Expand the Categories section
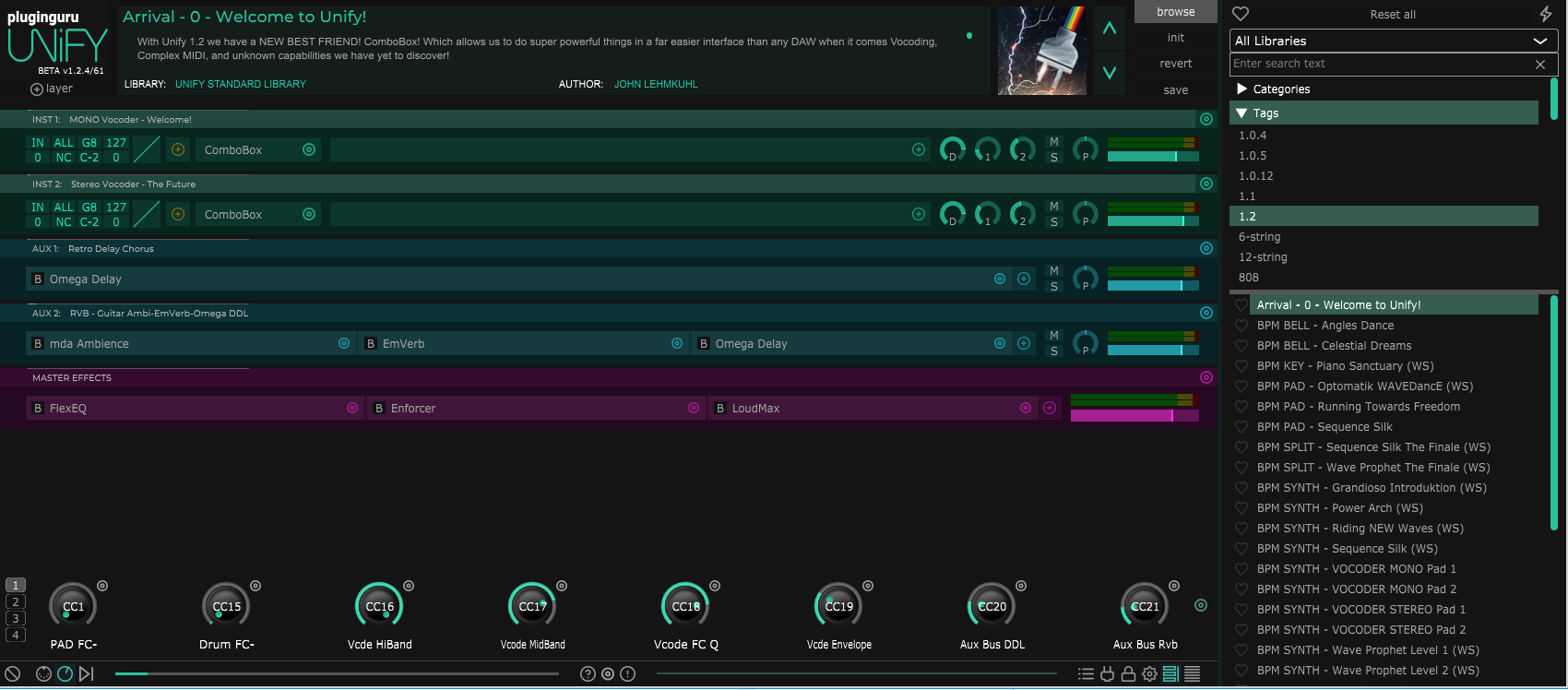Viewport: 1568px width, 690px height. 1384,89
